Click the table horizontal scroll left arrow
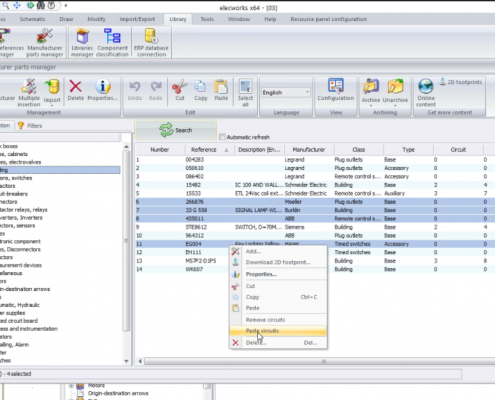The width and height of the screenshot is (495, 400). 140,361
